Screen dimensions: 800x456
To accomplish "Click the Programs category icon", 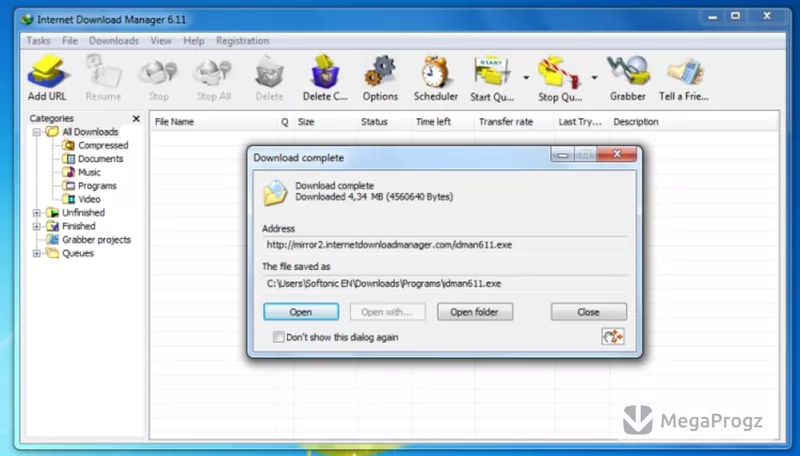I will point(68,186).
